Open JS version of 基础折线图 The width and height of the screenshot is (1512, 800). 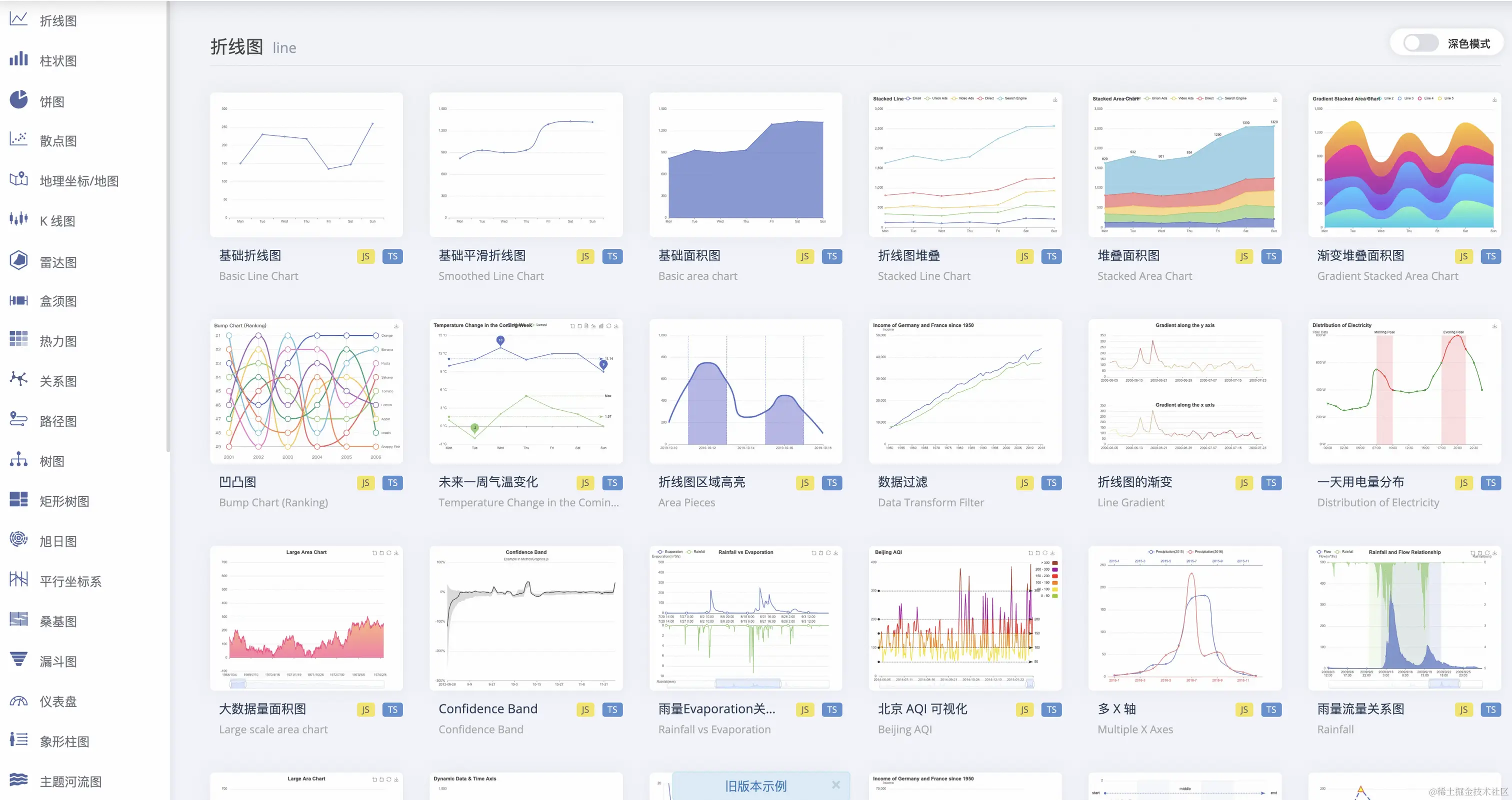365,256
